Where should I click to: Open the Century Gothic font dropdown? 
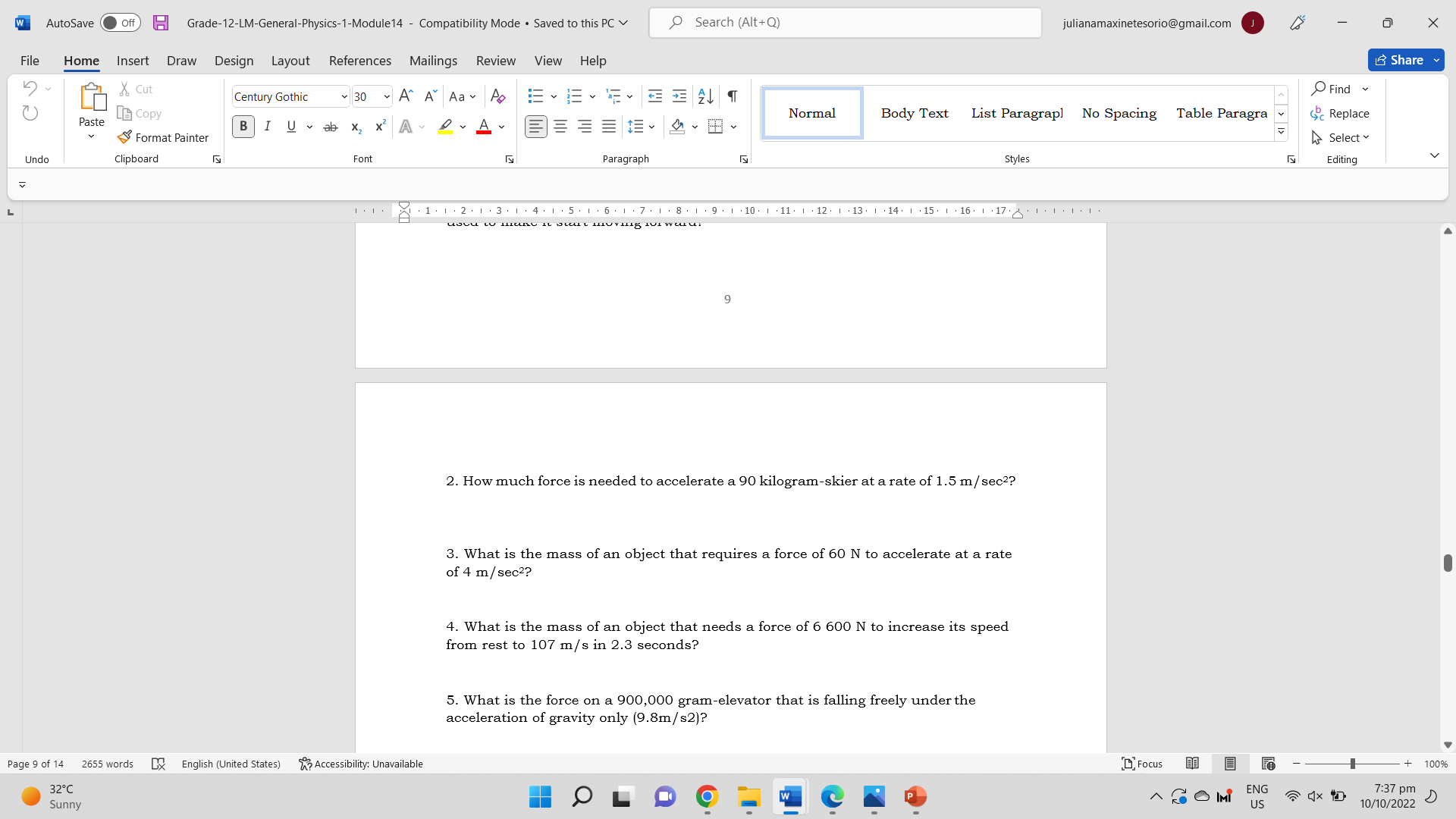[344, 96]
